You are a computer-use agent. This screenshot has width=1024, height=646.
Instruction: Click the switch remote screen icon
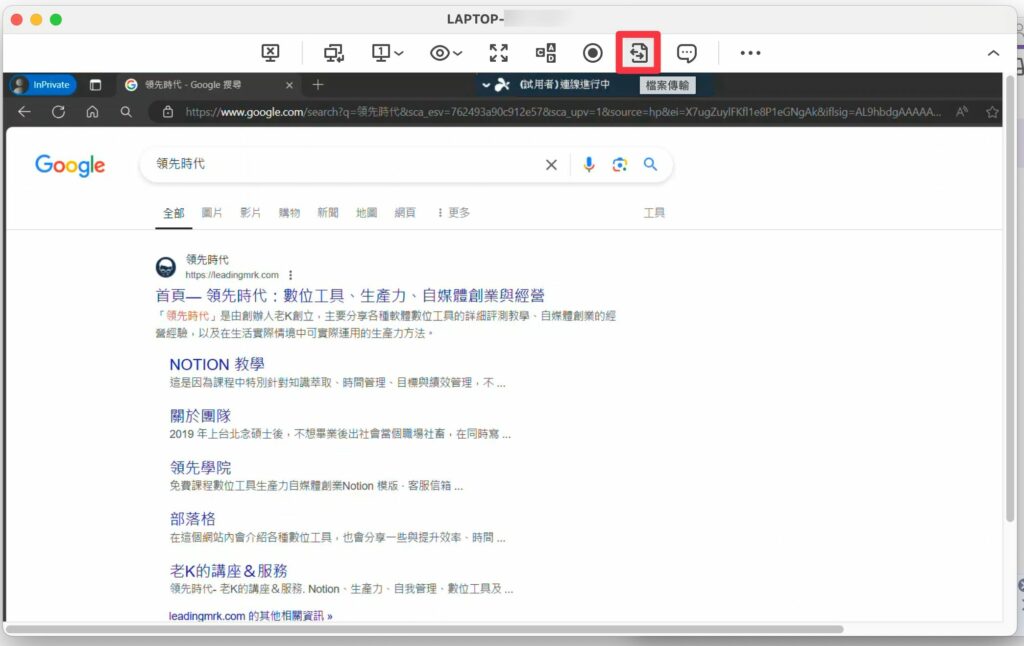point(334,53)
